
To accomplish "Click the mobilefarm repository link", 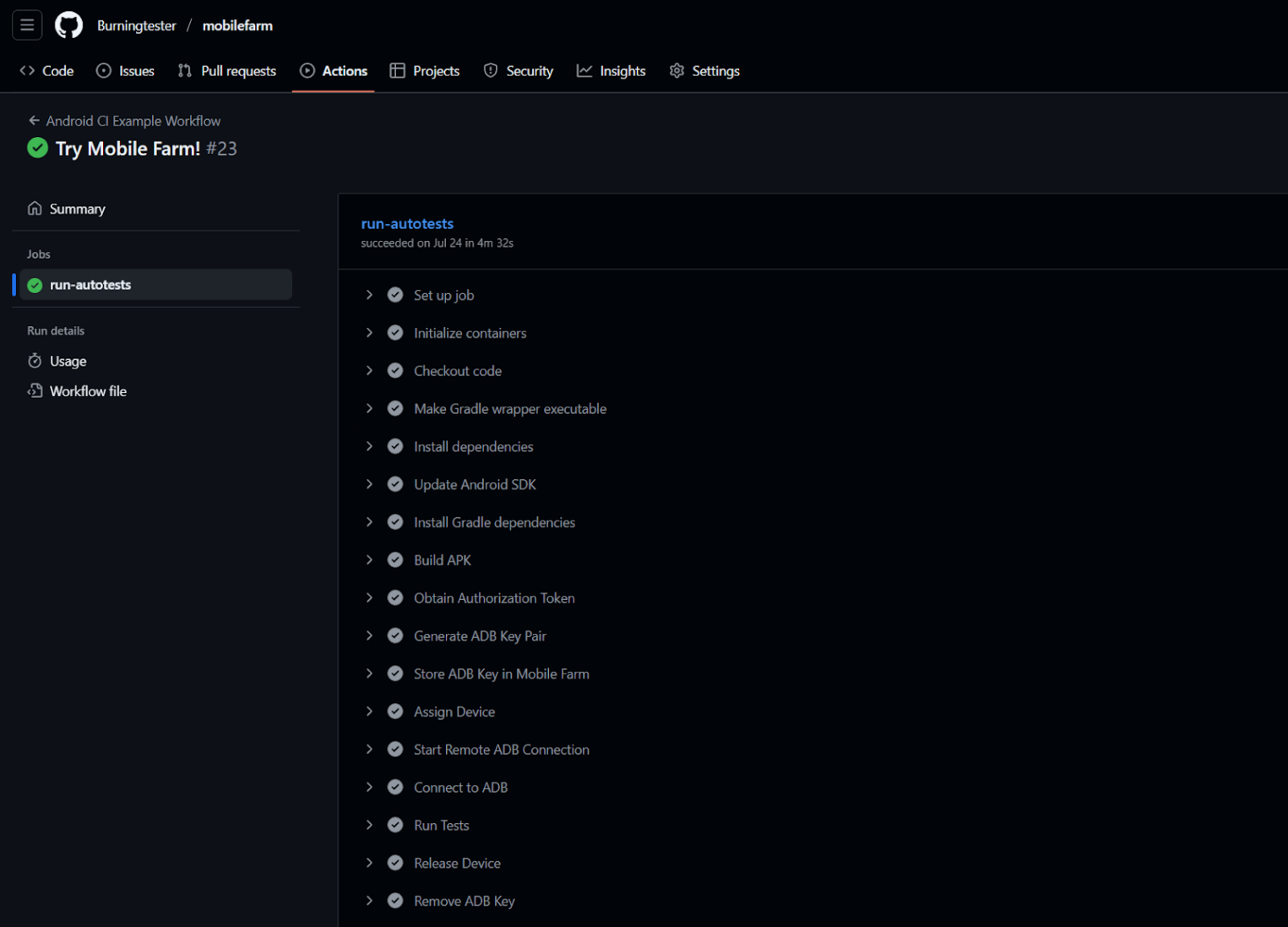I will pos(237,25).
